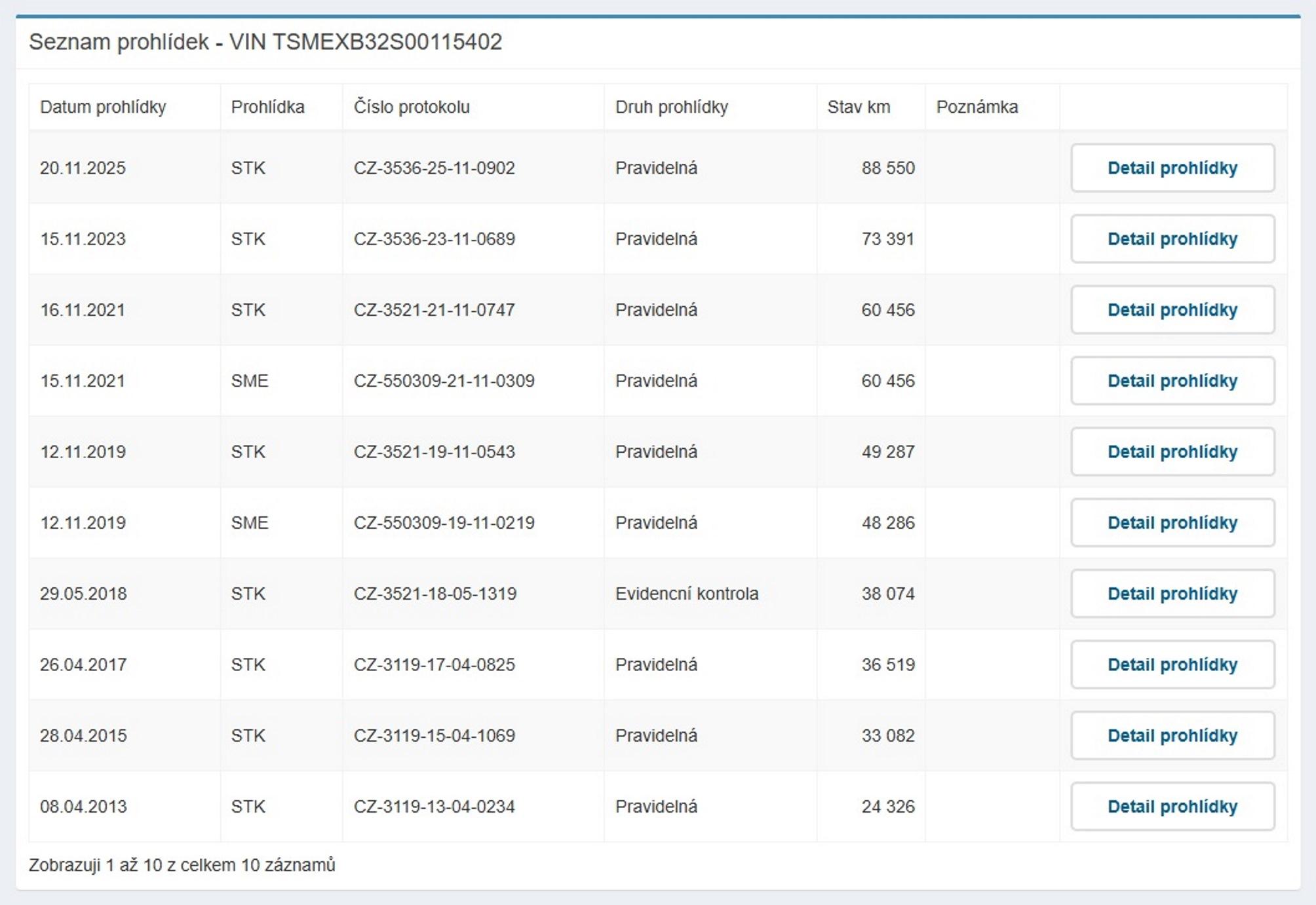Click the Druh prohlídky column header
The width and height of the screenshot is (1316, 905).
(x=672, y=107)
